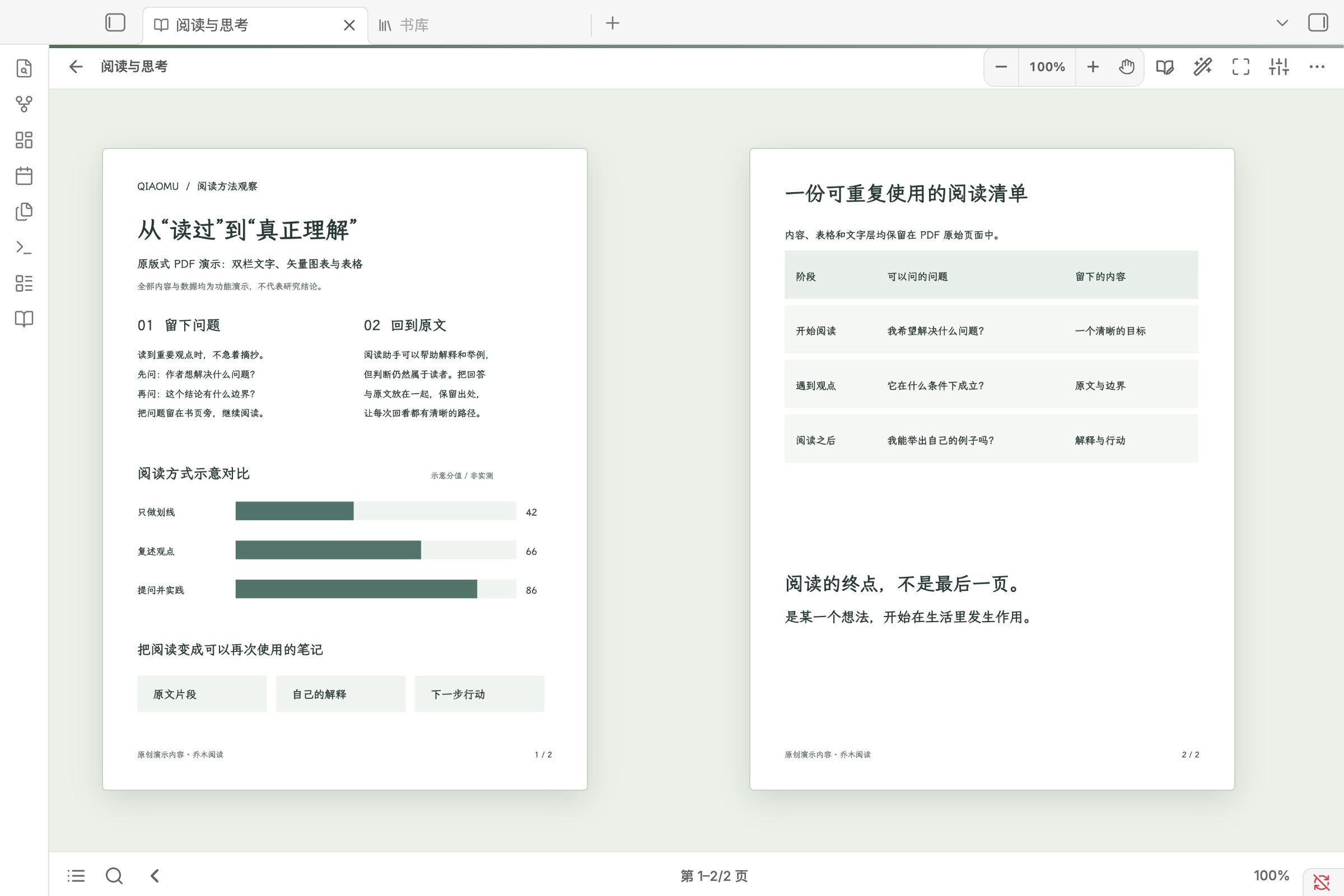Expand the tab list chevron
Screen dimensions: 1344x896
click(x=1282, y=23)
